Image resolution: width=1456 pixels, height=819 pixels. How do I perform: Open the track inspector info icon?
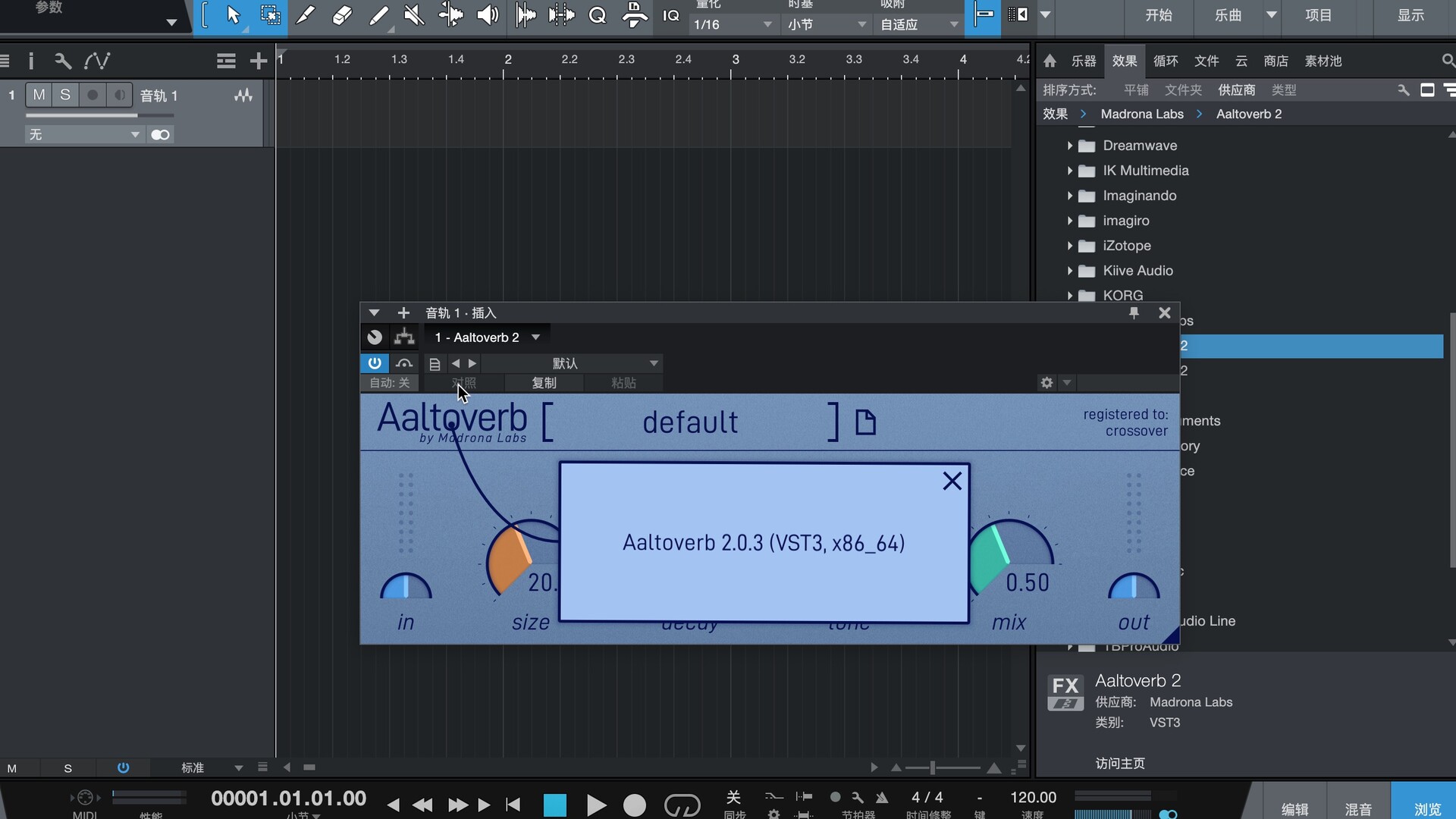coord(31,61)
